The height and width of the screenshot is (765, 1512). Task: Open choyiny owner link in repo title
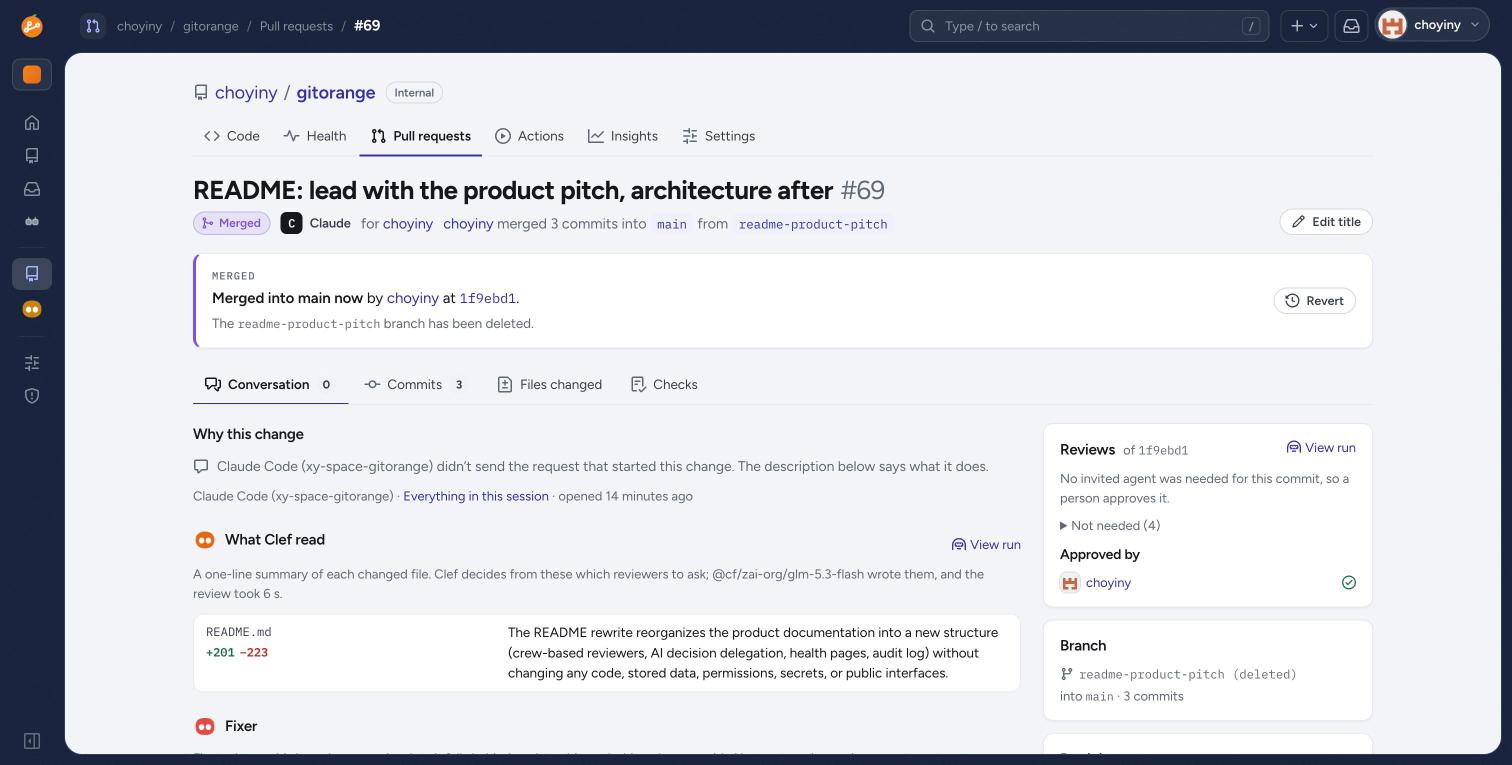tap(246, 93)
